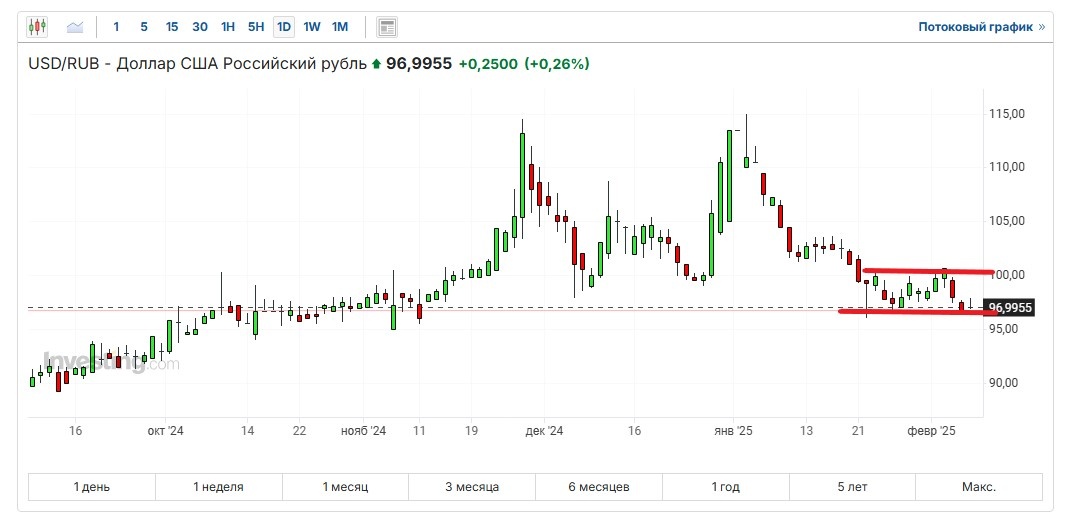
Task: Open the Потоковый график link
Action: coord(981,27)
